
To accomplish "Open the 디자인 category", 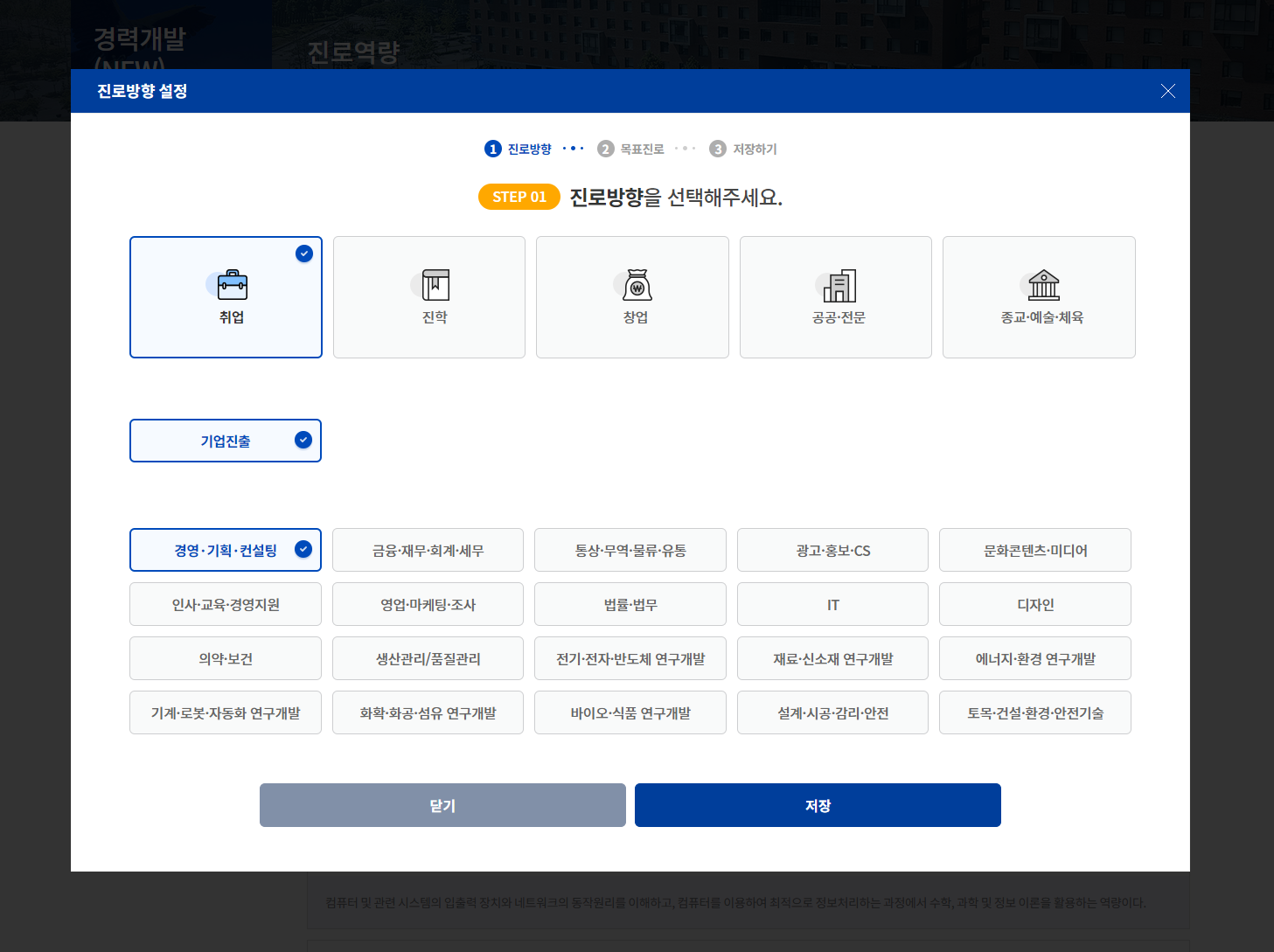I will [1034, 604].
